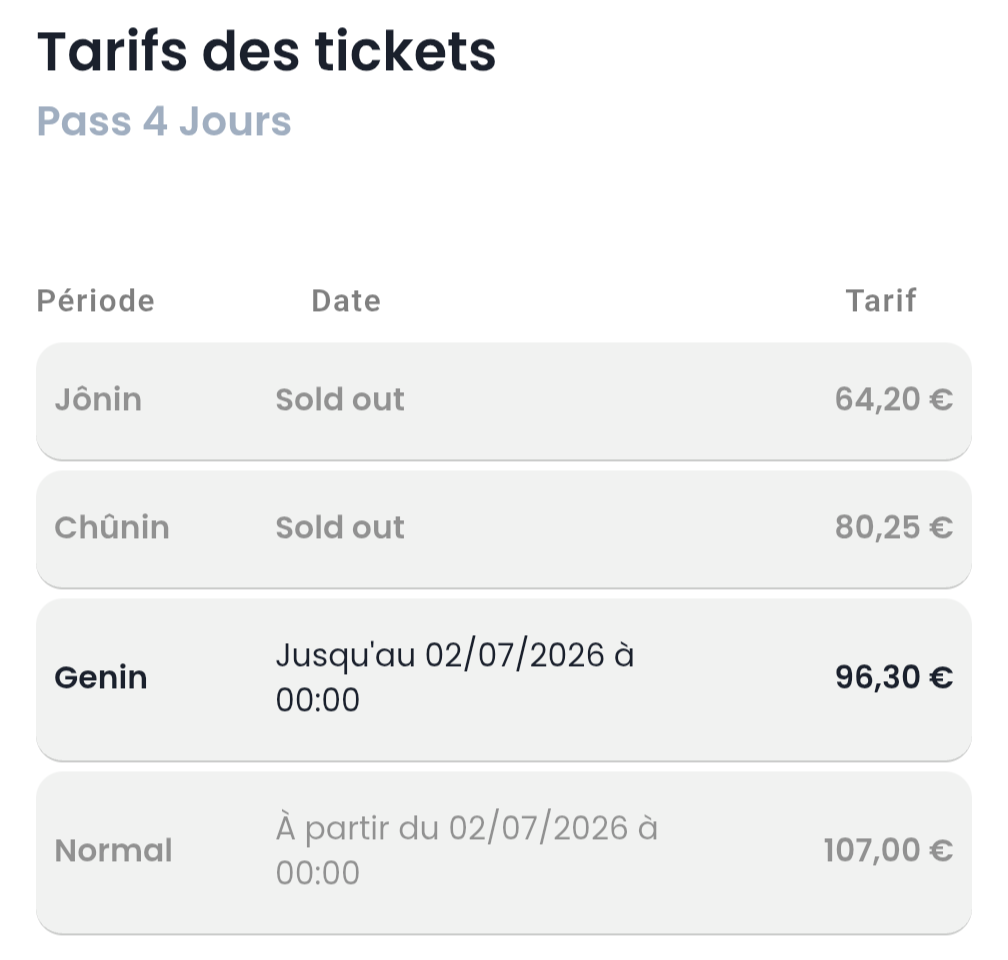
Task: Click the "Période" column header
Action: click(96, 300)
